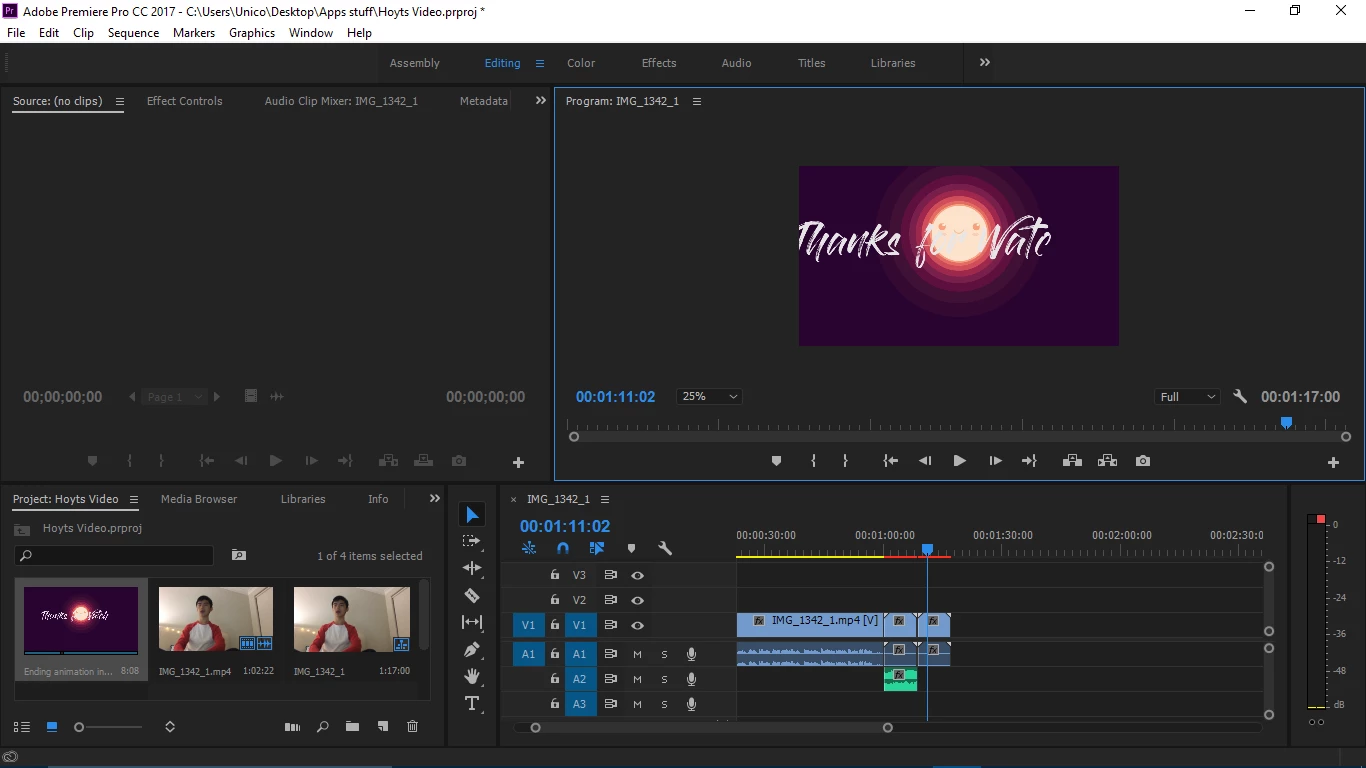Switch to the Color workspace tab
Image resolution: width=1366 pixels, height=768 pixels.
pos(581,63)
